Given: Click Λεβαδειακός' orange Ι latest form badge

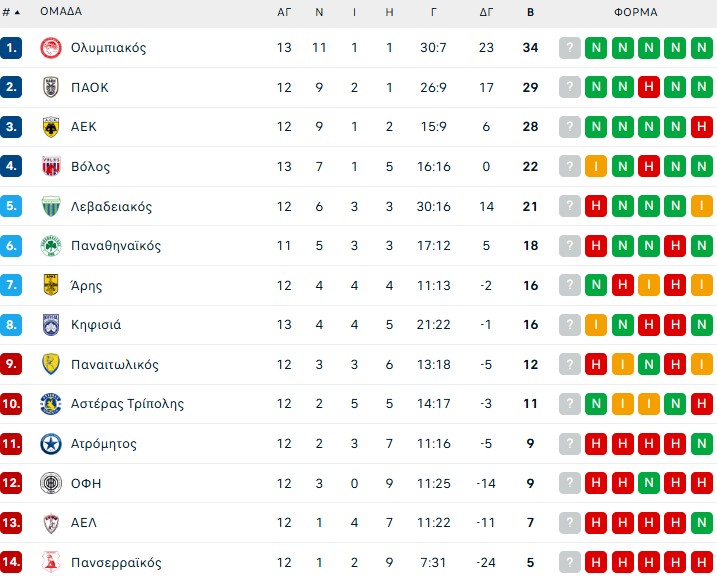Looking at the screenshot, I should pyautogui.click(x=701, y=207).
